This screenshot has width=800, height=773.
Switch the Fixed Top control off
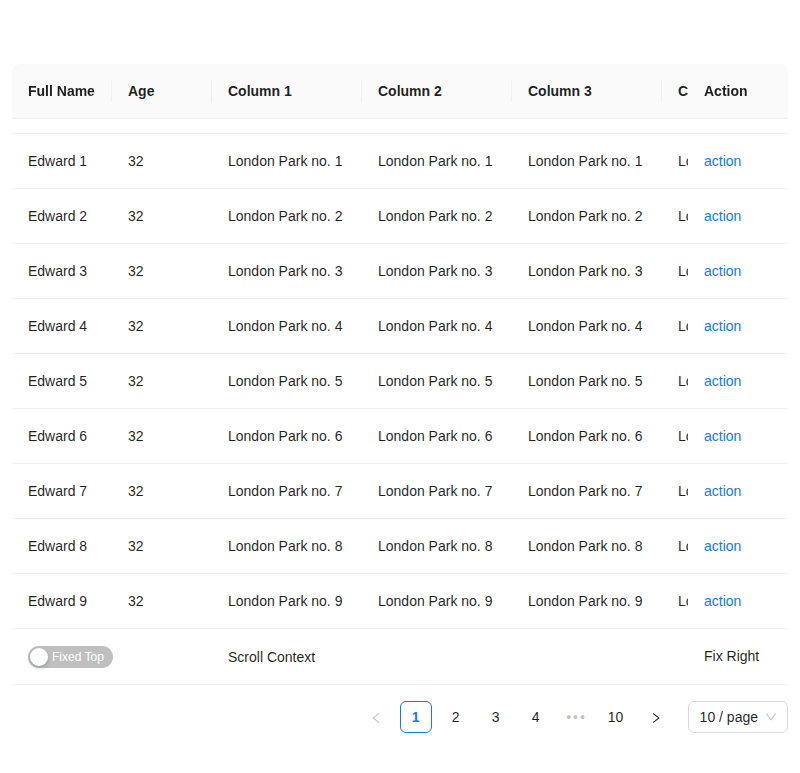coord(70,657)
